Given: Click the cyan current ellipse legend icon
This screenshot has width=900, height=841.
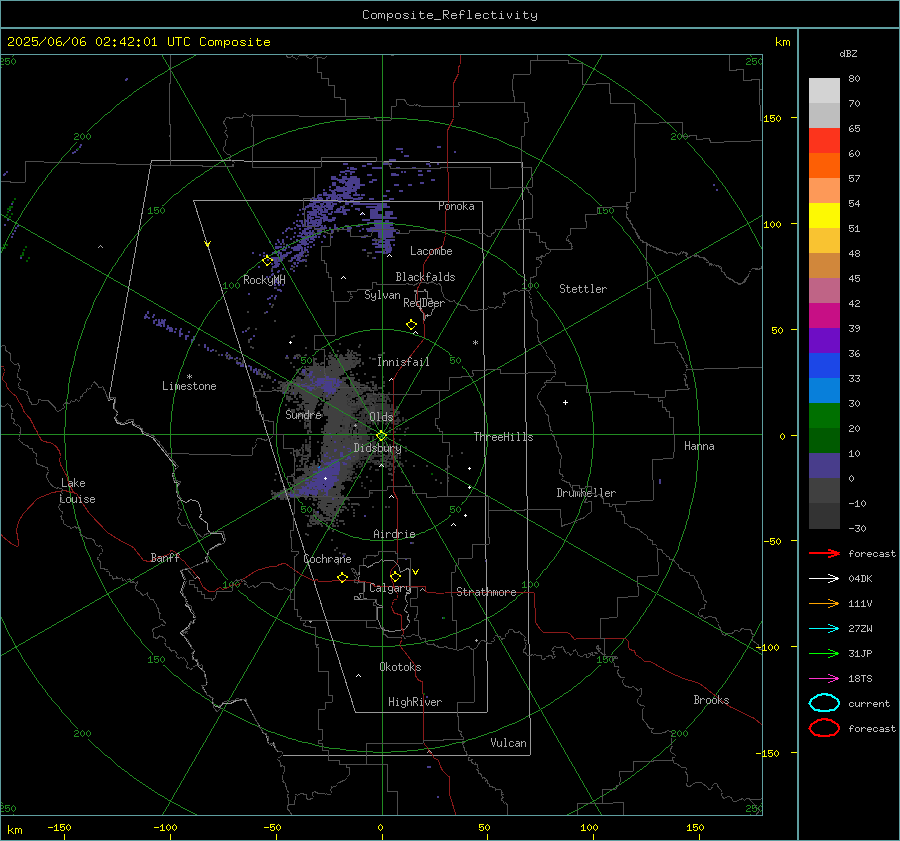Looking at the screenshot, I should [824, 703].
